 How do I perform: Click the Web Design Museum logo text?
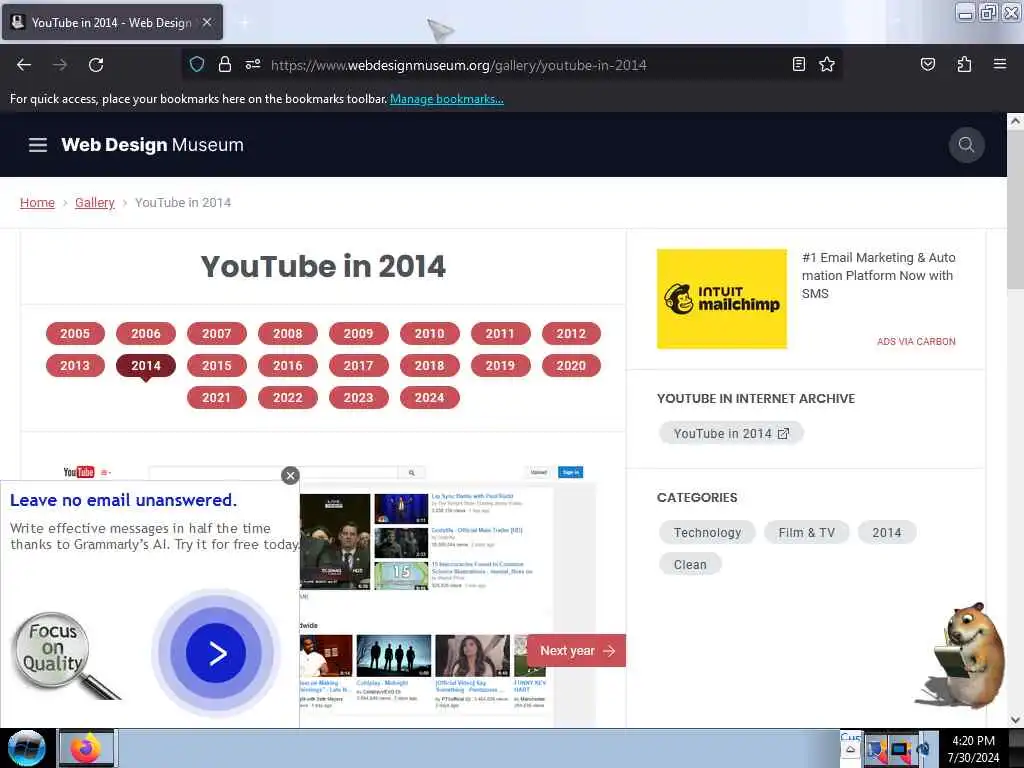[x=152, y=145]
